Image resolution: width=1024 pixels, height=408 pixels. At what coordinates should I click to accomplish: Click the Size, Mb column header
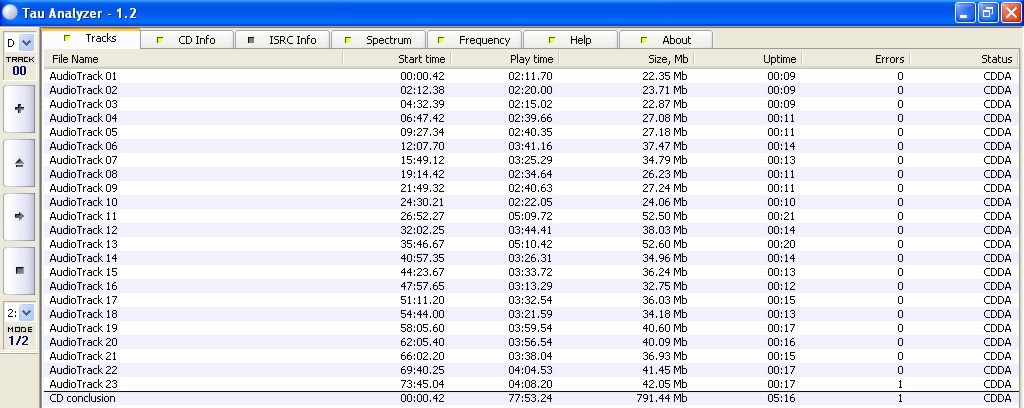(626, 60)
